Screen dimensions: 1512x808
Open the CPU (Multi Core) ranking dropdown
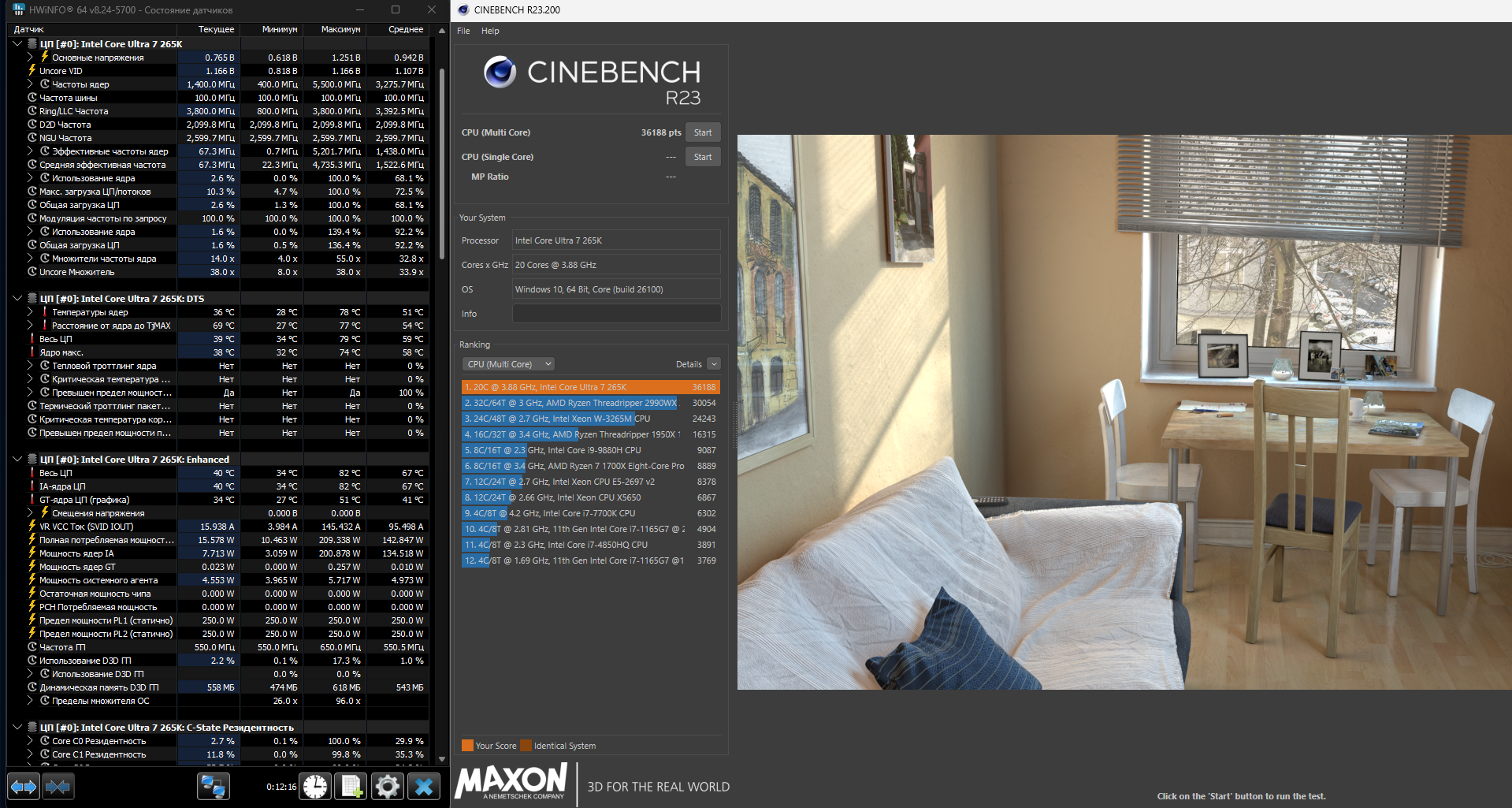coord(508,363)
